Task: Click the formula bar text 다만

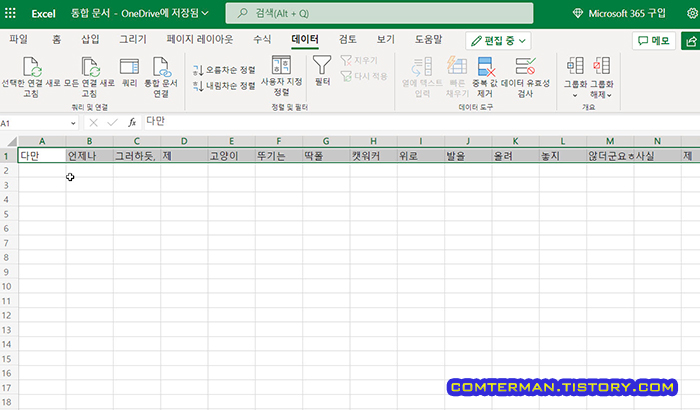Action: tap(156, 121)
